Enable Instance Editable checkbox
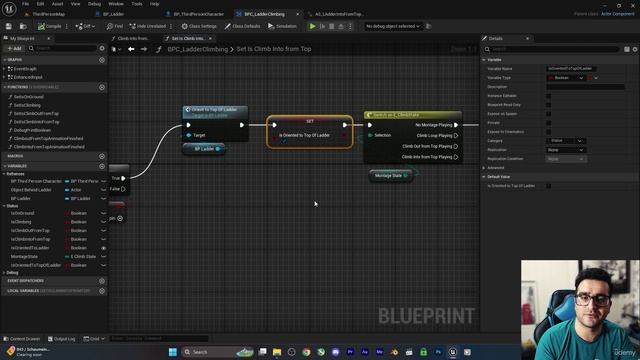The image size is (640, 360). coord(549,96)
